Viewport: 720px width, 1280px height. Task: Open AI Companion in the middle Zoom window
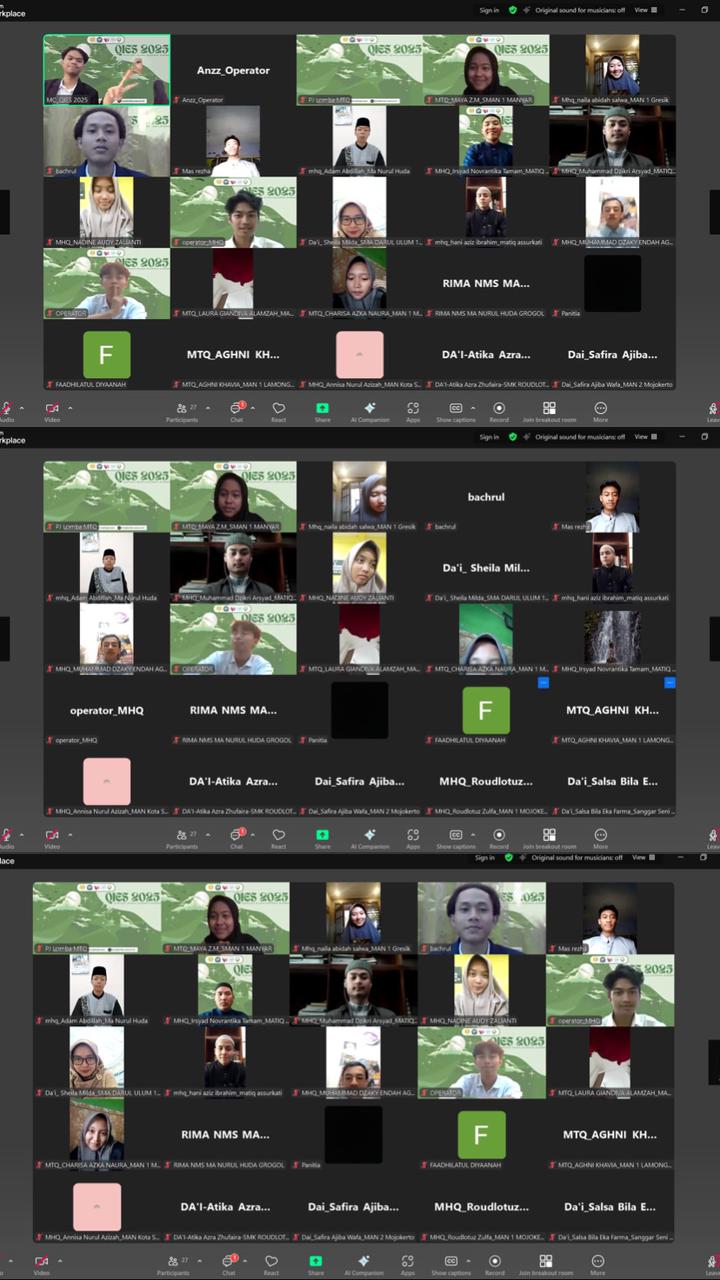(370, 836)
